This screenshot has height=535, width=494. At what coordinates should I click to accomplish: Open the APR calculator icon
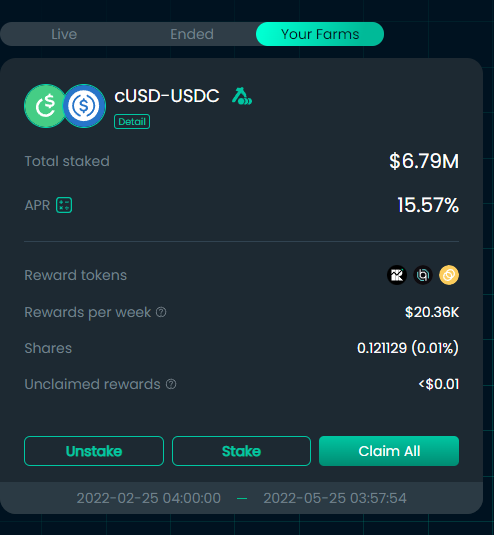point(64,205)
